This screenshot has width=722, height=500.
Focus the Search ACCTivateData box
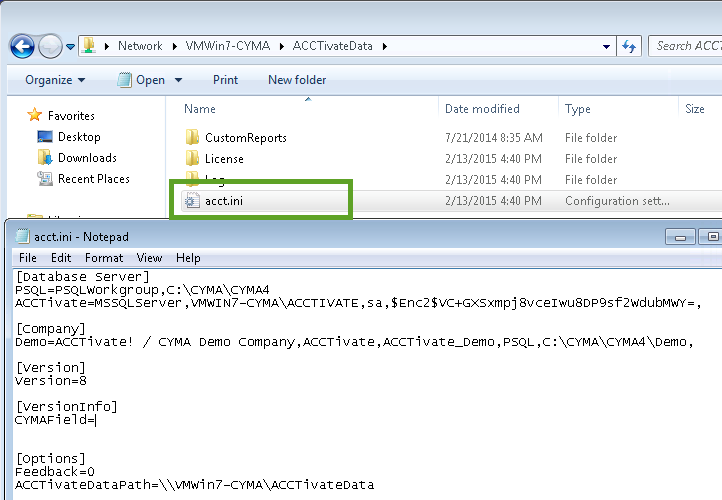coord(685,46)
